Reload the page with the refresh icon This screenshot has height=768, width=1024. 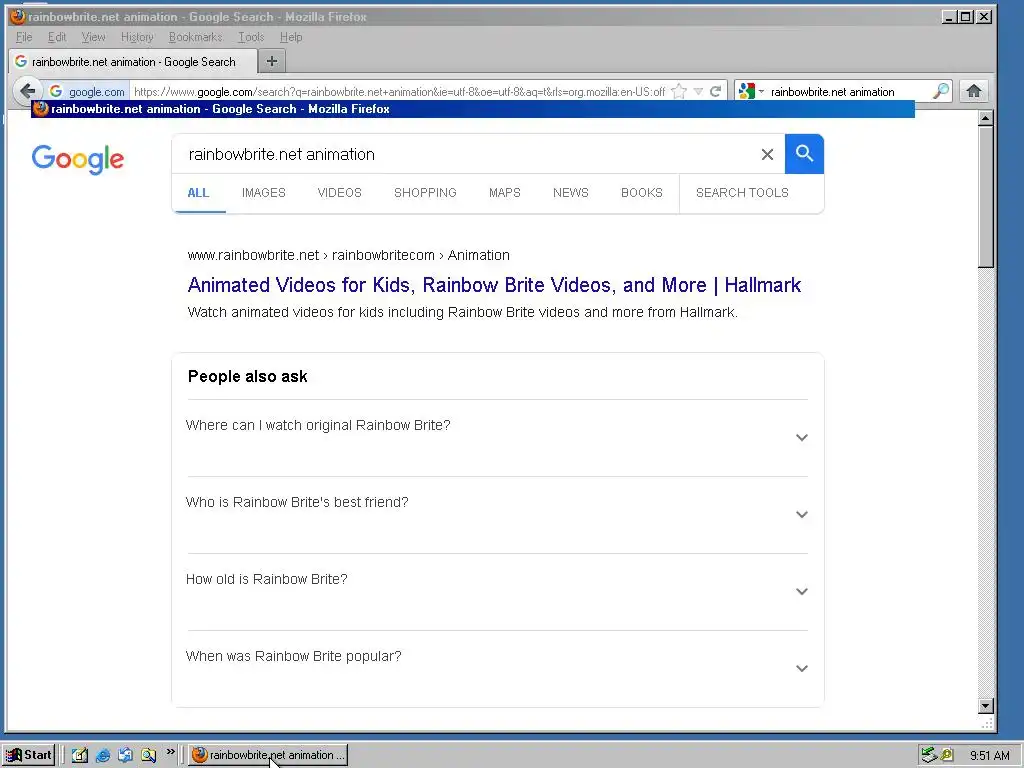click(x=716, y=91)
